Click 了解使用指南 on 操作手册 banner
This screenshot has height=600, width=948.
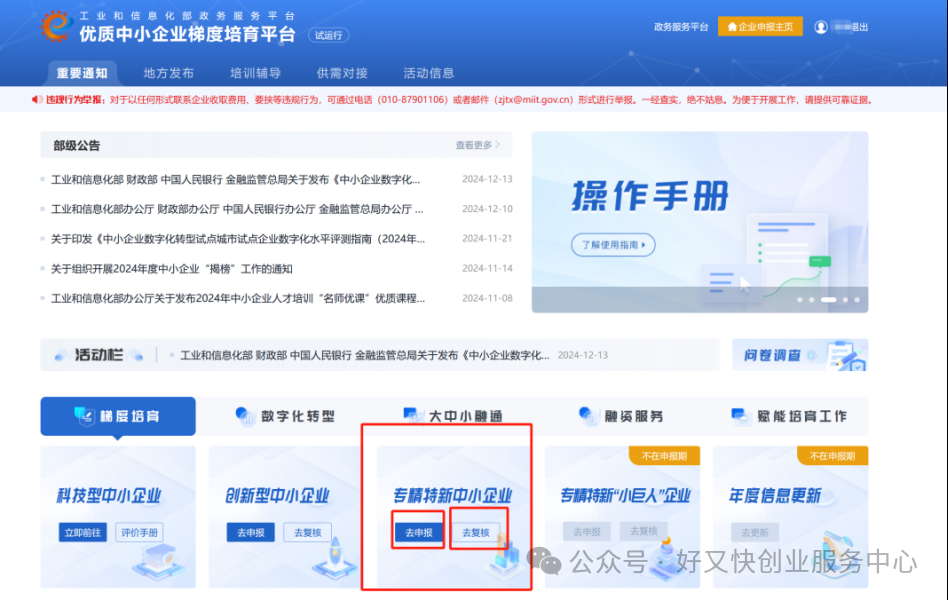613,245
